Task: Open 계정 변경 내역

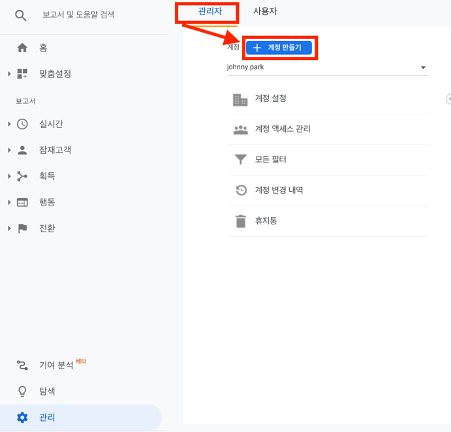Action: click(x=279, y=190)
